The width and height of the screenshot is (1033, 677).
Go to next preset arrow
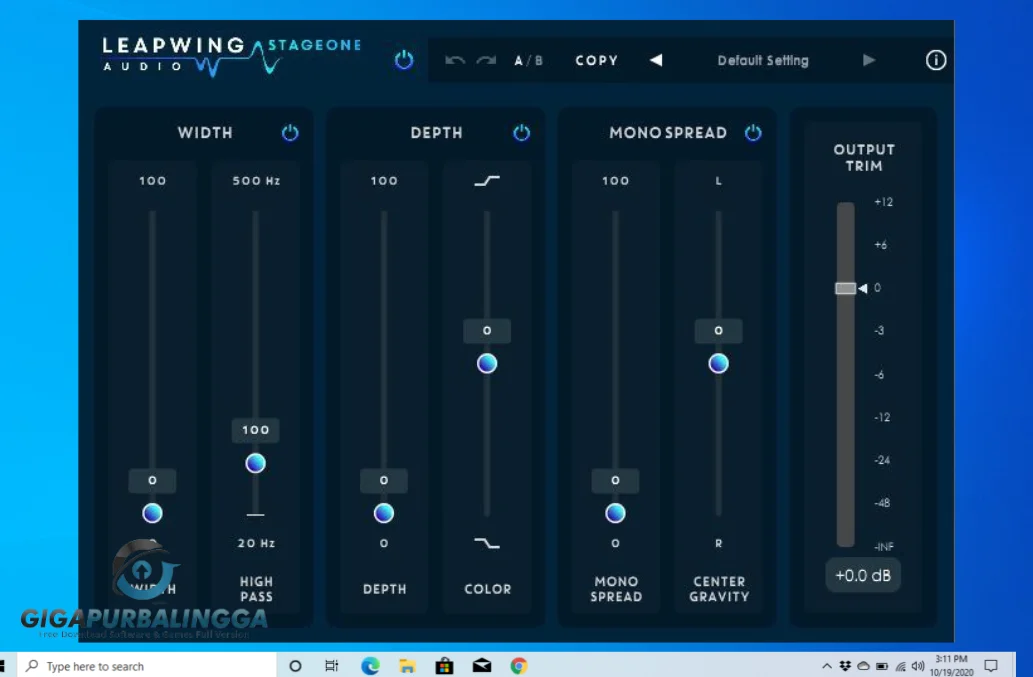point(869,60)
